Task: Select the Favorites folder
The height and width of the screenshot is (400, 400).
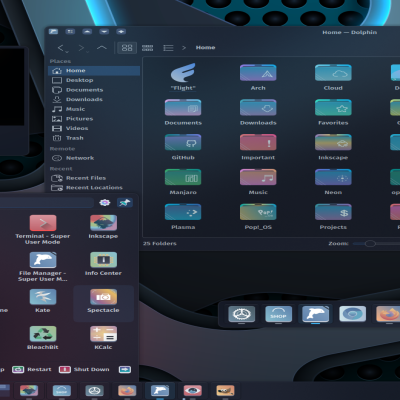Action: point(333,112)
